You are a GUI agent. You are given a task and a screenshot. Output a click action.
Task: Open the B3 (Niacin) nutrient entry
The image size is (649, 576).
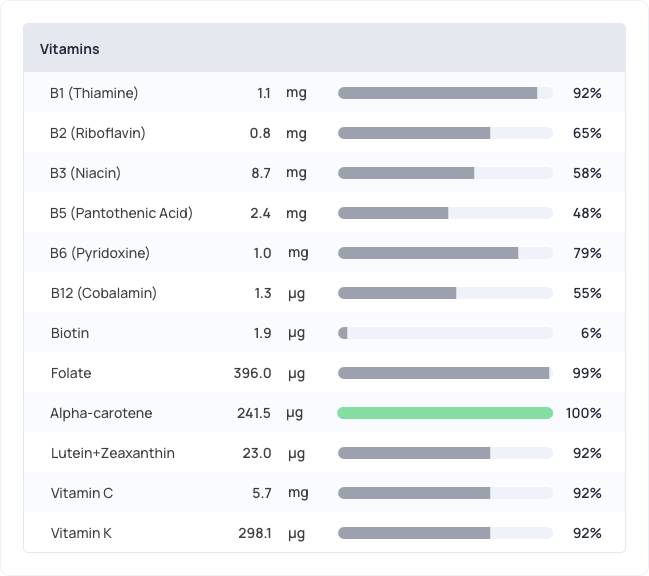point(85,173)
